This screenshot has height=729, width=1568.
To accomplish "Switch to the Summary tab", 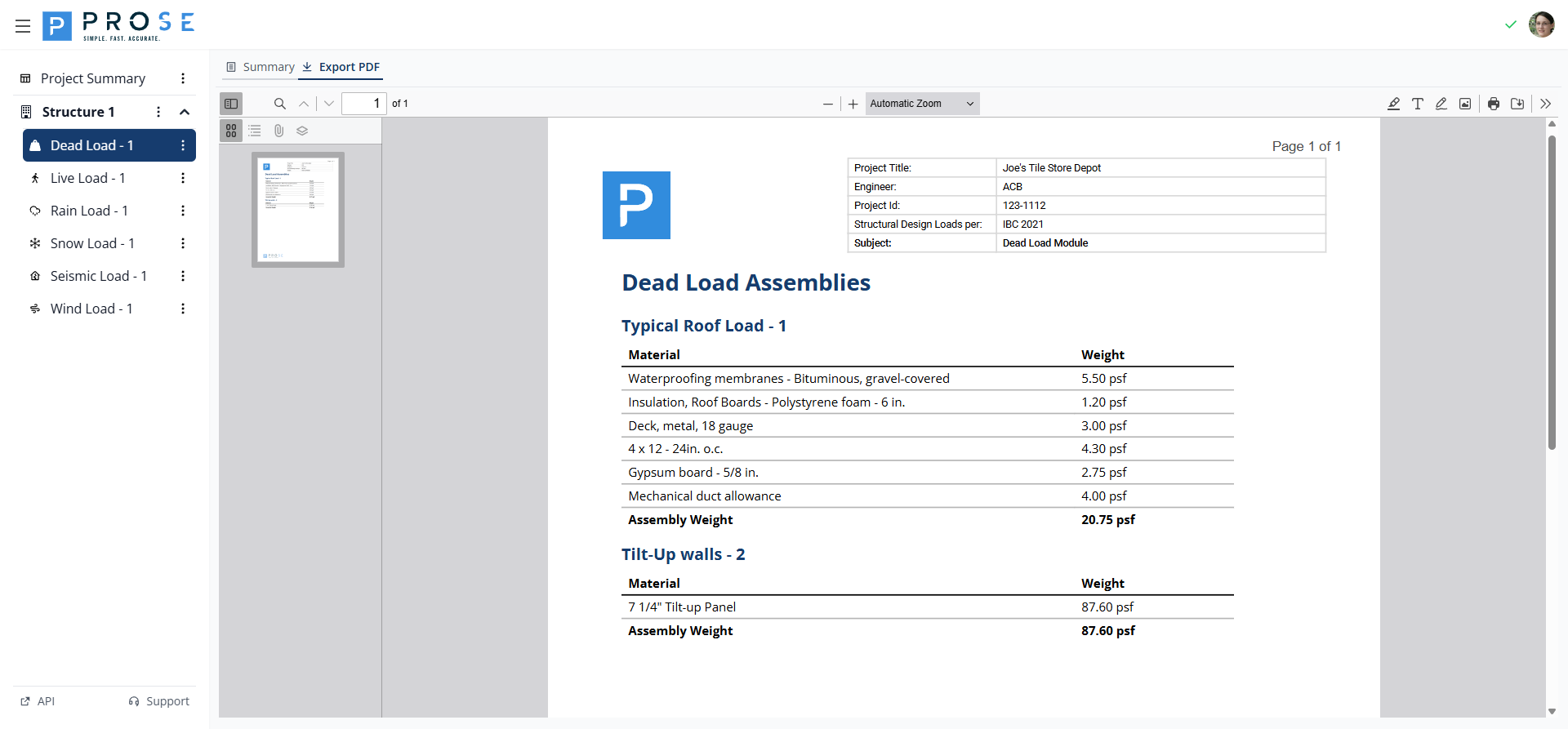I will pos(261,67).
